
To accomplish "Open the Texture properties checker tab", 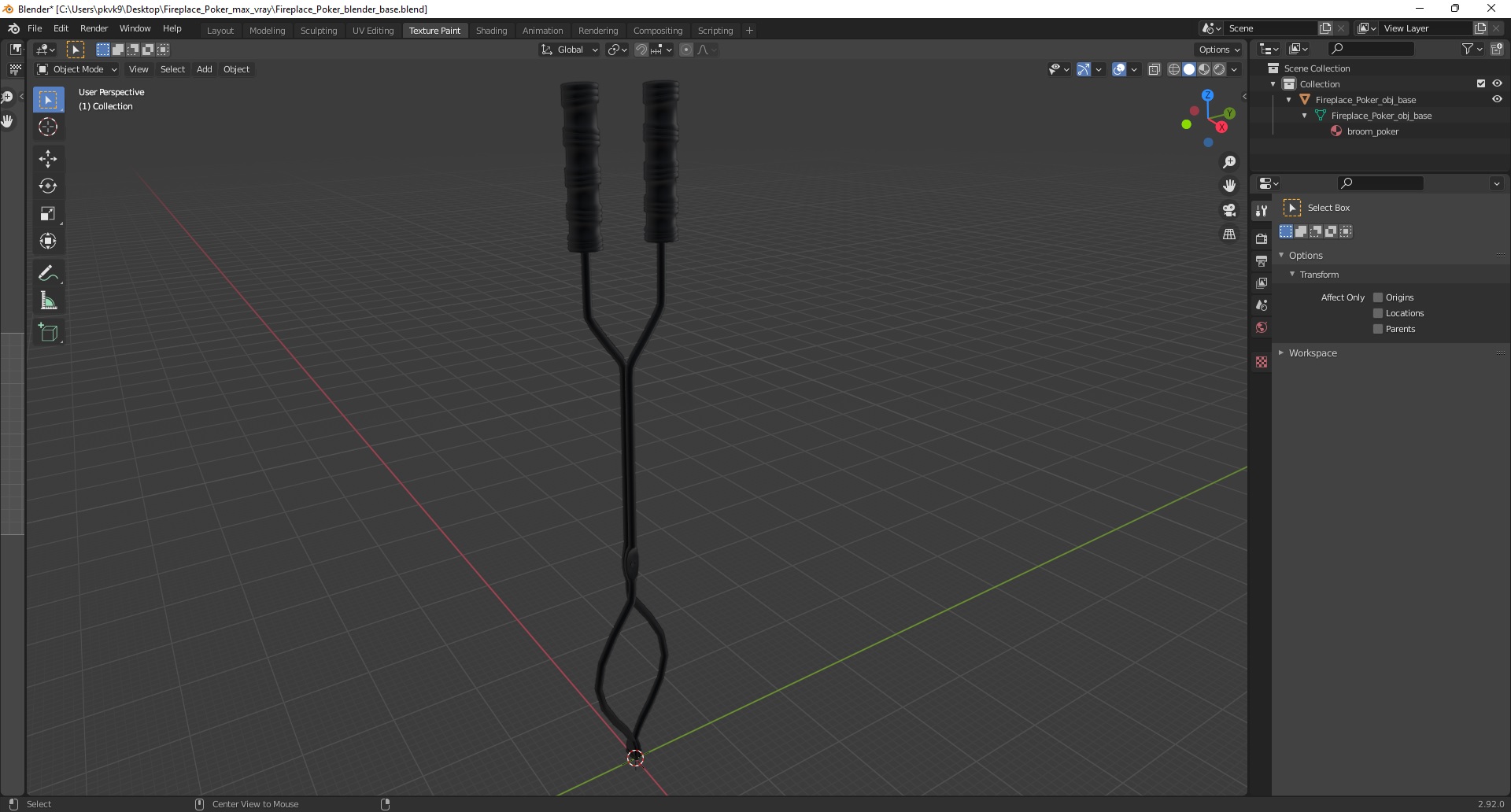I will [x=1262, y=362].
